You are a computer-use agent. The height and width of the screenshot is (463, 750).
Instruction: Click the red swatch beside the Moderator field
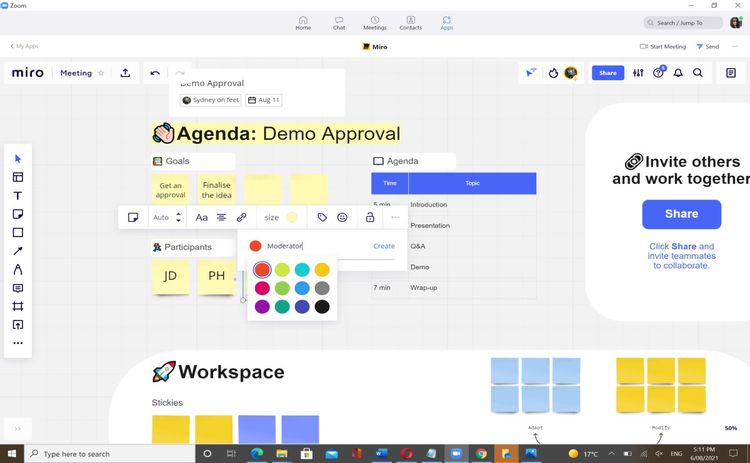pyautogui.click(x=255, y=246)
